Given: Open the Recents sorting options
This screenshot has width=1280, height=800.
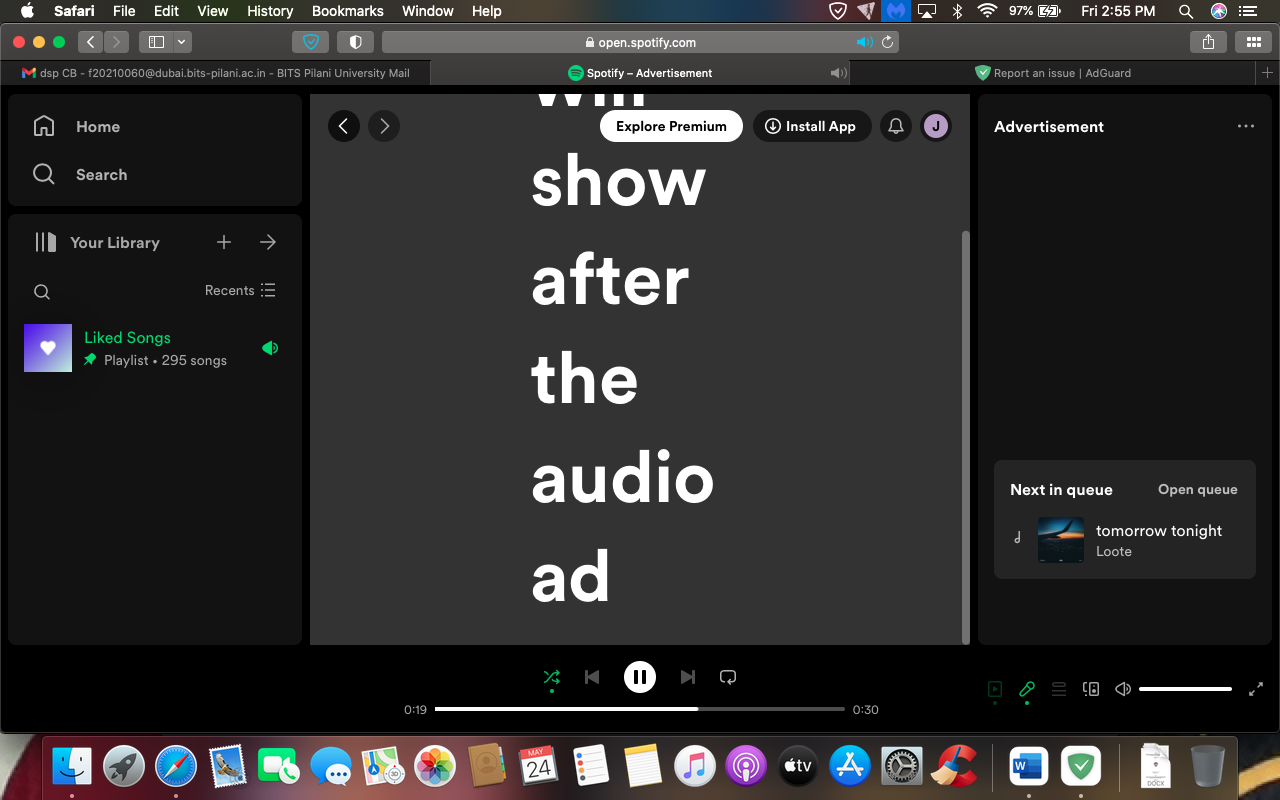Looking at the screenshot, I should click(240, 290).
